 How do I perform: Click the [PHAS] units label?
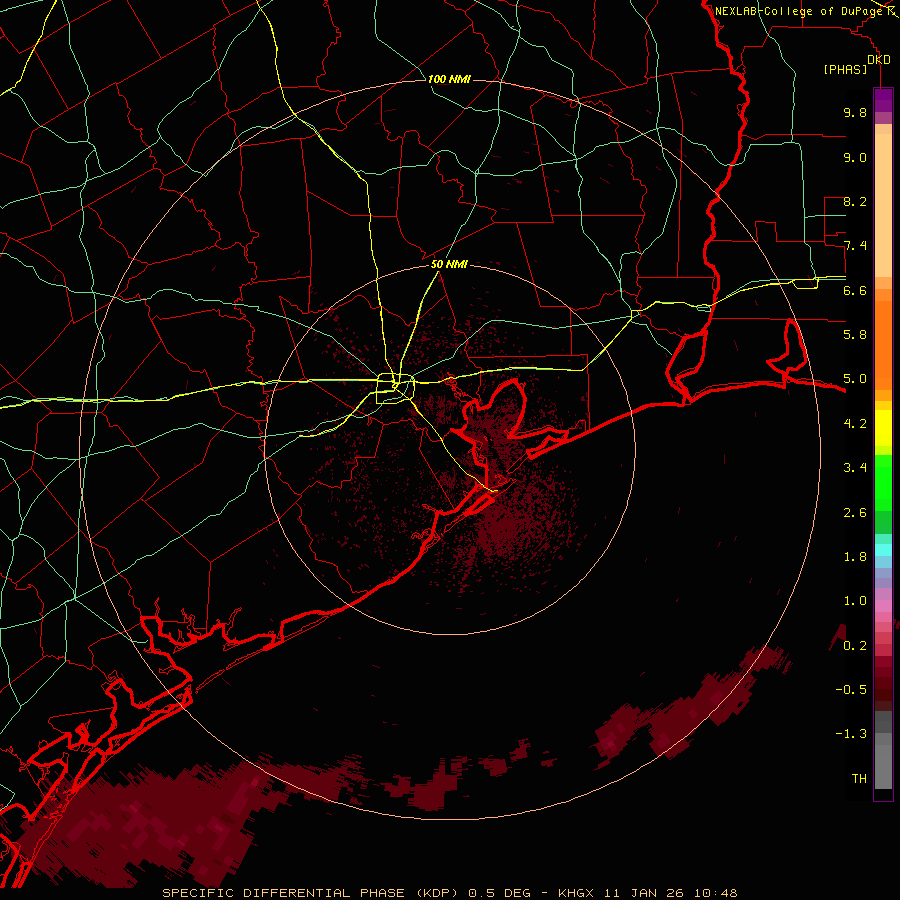(845, 70)
